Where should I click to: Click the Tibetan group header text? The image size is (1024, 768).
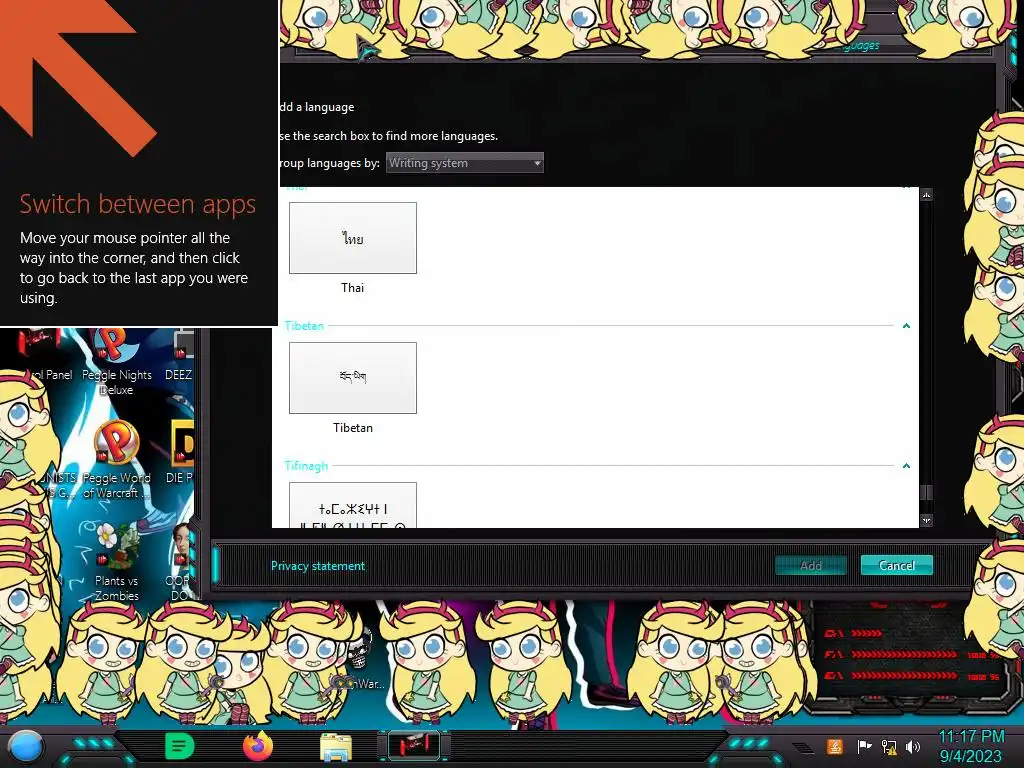pos(304,325)
